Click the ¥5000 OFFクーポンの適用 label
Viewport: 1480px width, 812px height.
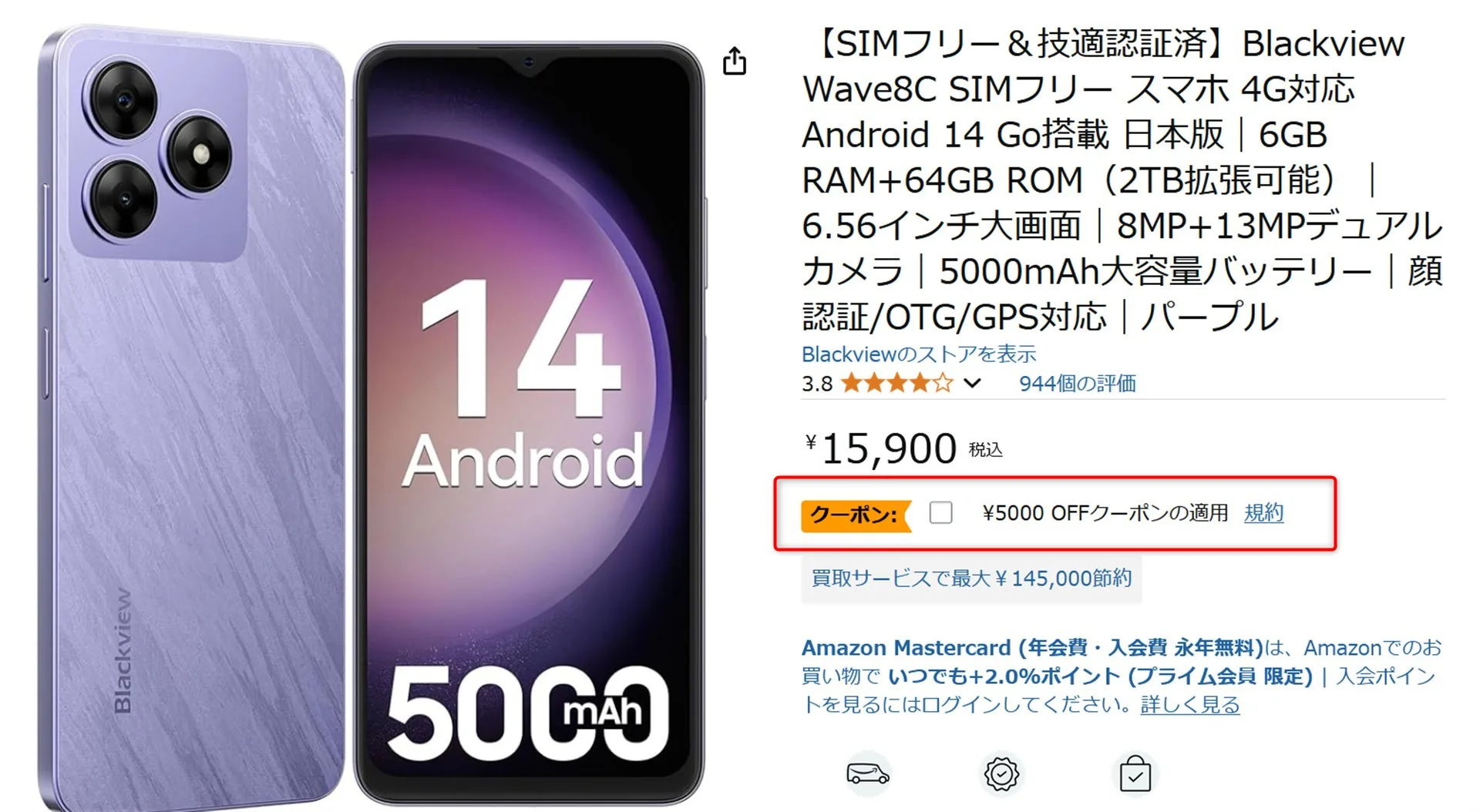tap(1105, 513)
